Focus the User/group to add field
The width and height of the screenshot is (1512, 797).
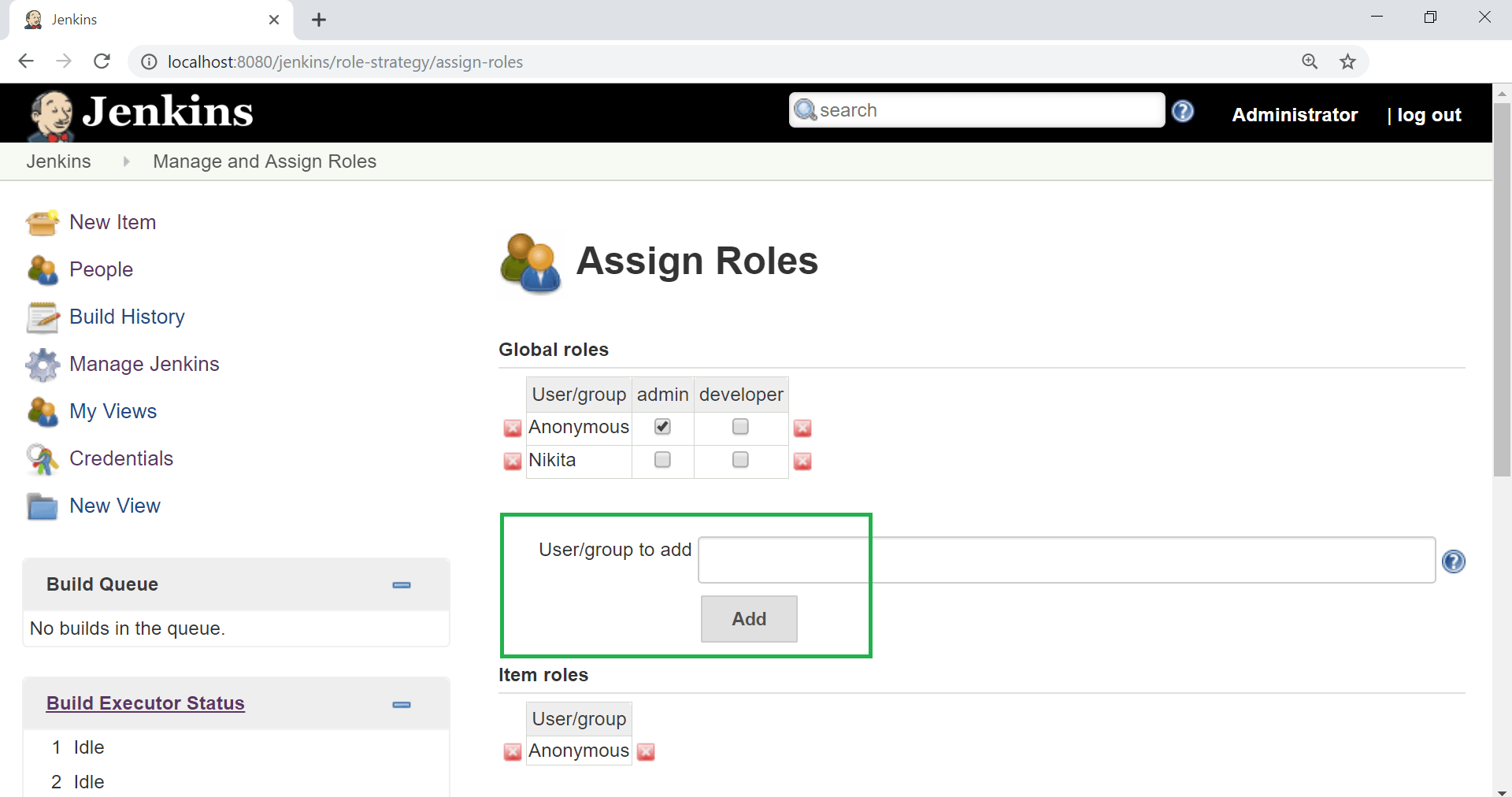point(1066,560)
